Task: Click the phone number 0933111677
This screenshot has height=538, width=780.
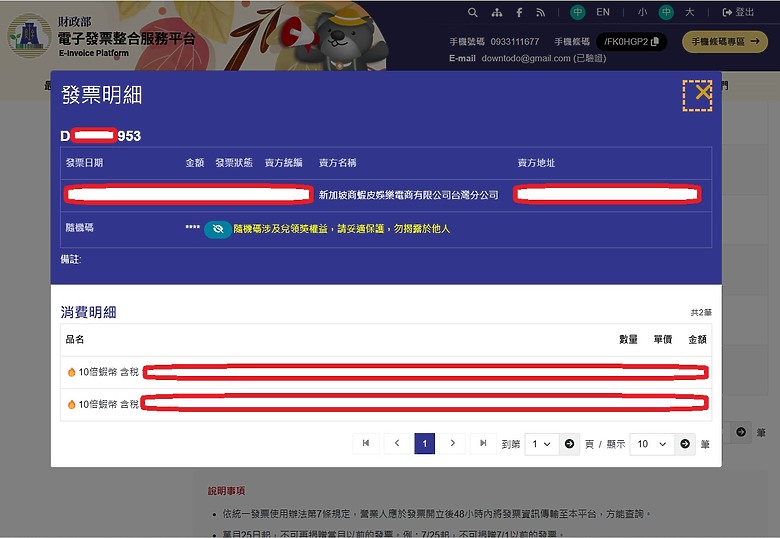Action: coord(515,42)
